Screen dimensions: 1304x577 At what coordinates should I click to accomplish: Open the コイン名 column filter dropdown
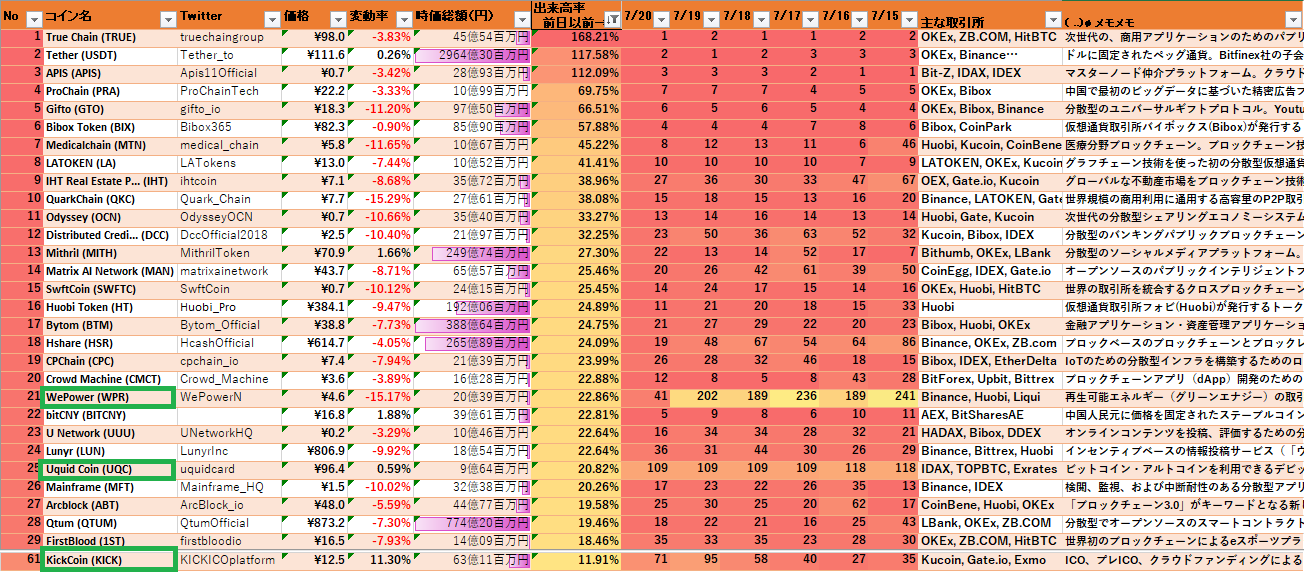[x=165, y=19]
